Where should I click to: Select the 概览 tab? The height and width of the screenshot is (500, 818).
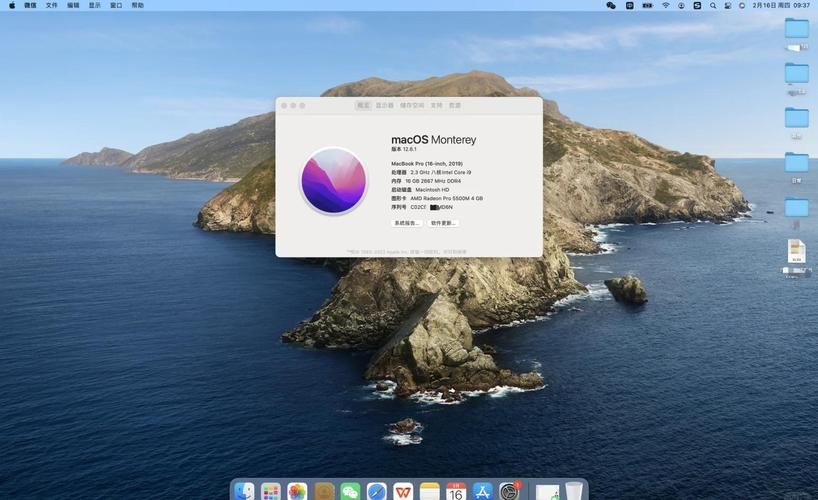[x=363, y=105]
